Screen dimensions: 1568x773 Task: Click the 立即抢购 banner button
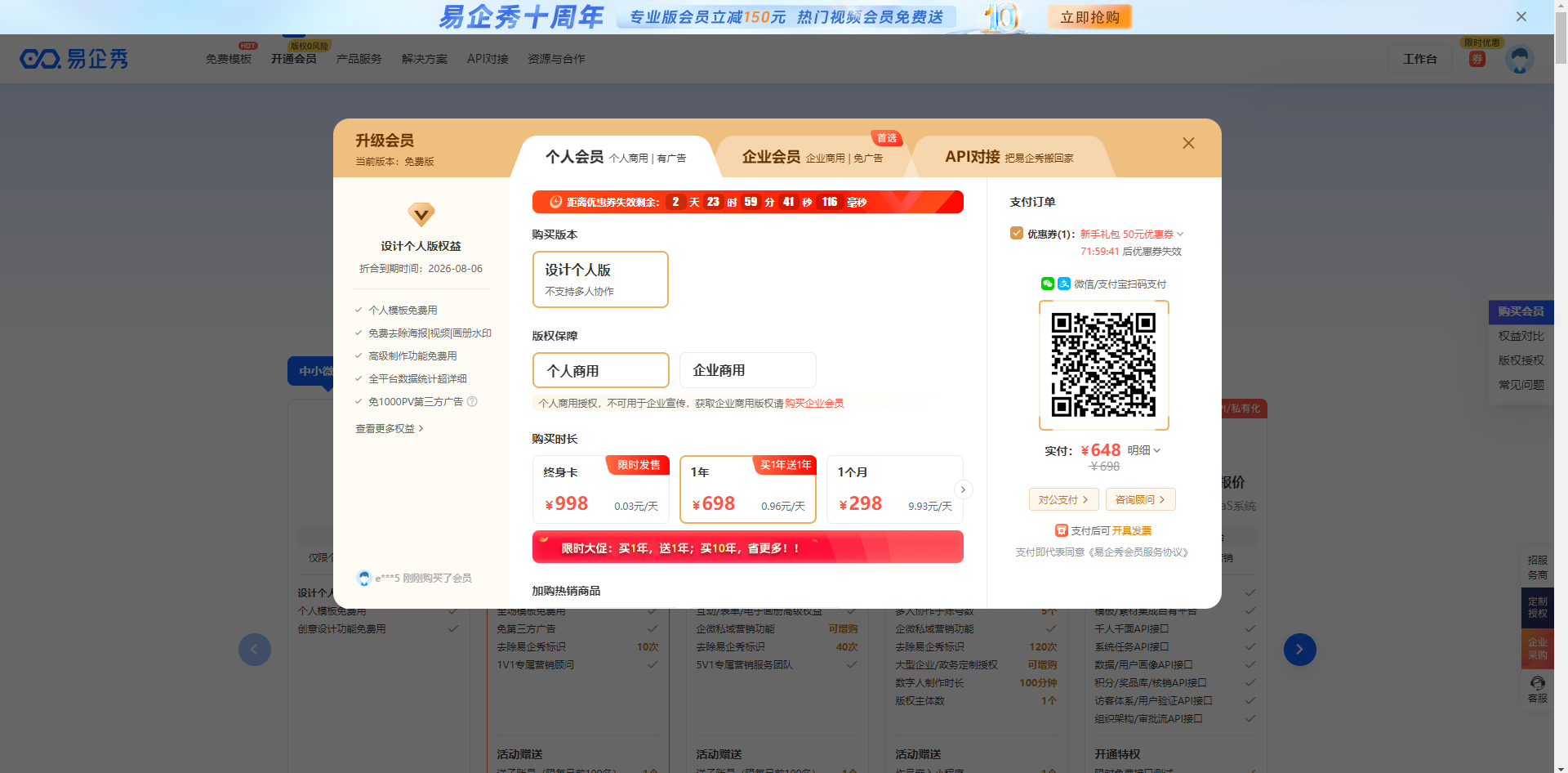(x=1089, y=17)
